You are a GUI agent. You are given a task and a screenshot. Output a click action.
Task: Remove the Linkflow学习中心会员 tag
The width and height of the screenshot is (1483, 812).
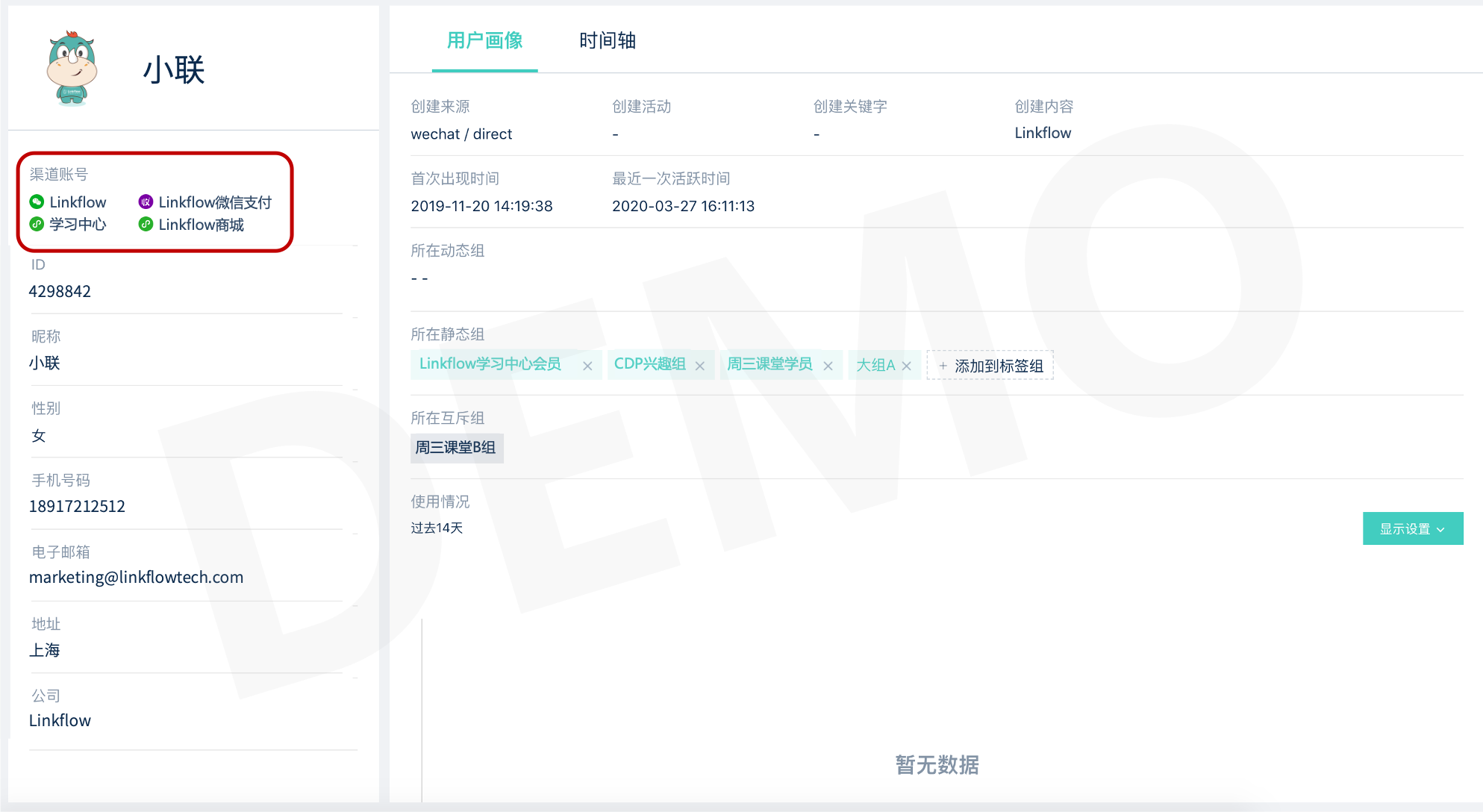(587, 366)
